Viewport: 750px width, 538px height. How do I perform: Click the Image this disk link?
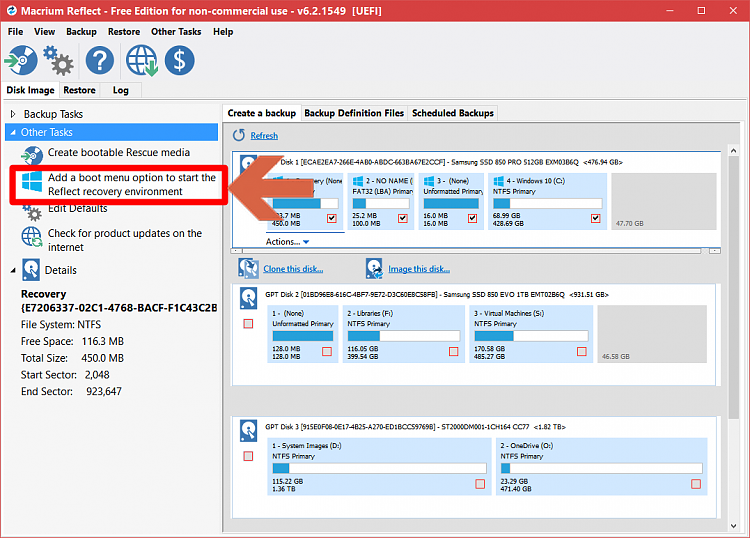click(x=419, y=269)
